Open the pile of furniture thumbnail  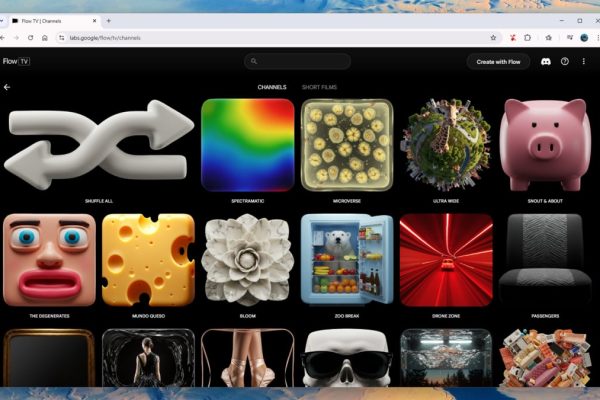545,358
